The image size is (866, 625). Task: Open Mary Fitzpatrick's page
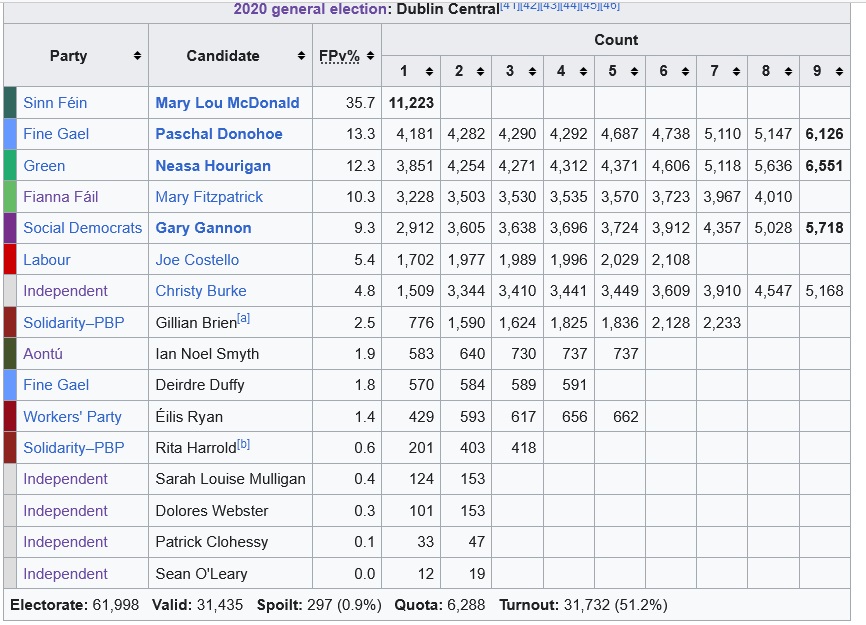coord(209,197)
